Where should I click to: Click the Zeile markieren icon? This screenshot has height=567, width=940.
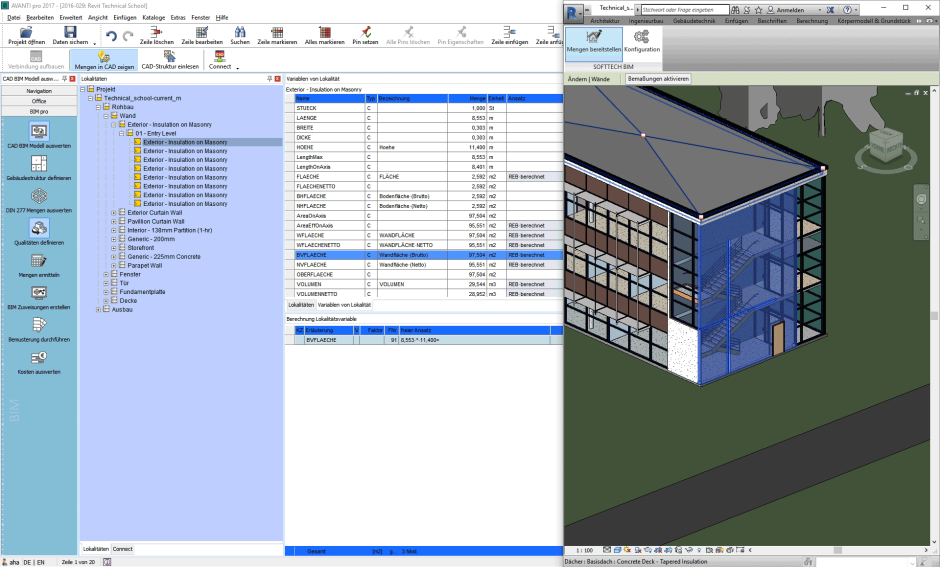[277, 36]
